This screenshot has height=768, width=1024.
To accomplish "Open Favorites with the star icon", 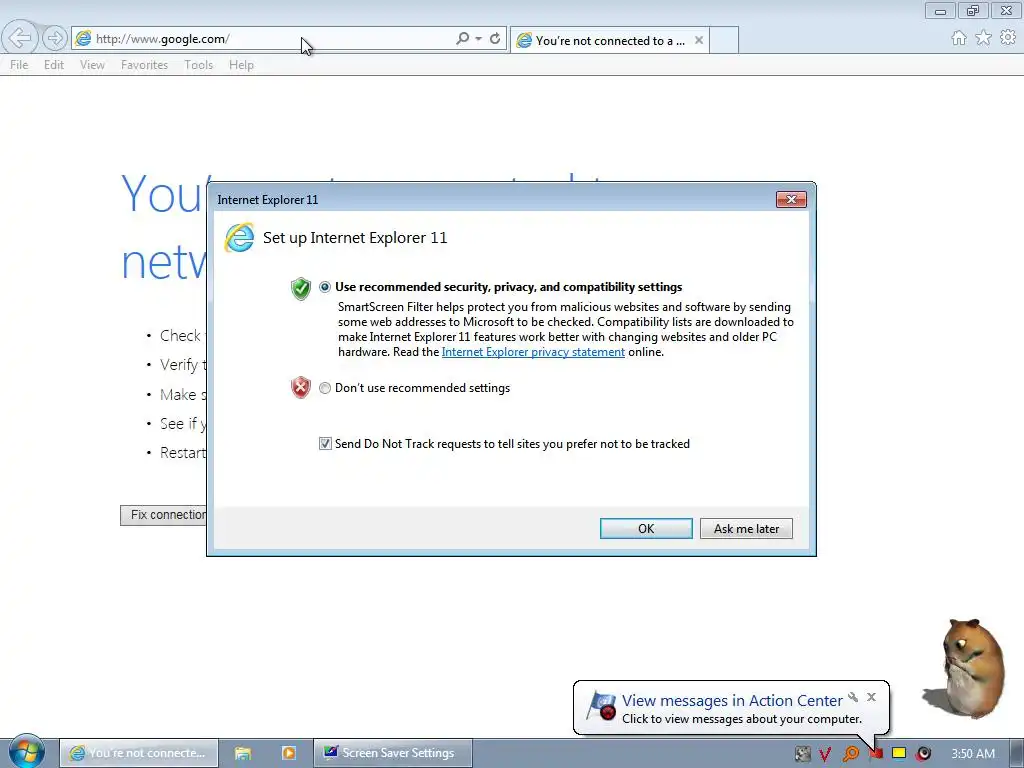I will 984,38.
